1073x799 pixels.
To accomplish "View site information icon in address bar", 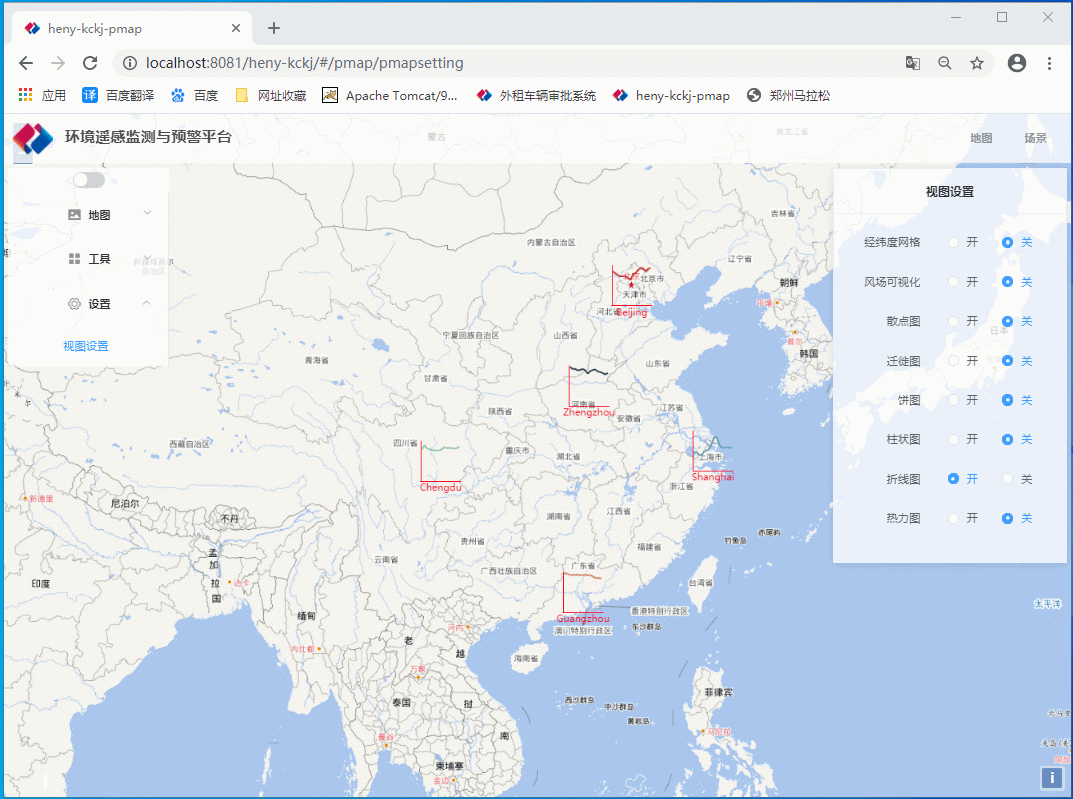I will pos(129,63).
